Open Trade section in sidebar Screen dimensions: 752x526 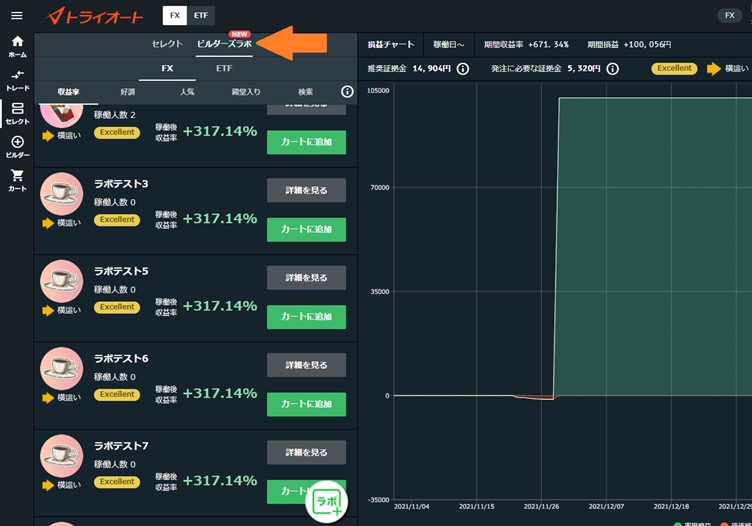[x=17, y=80]
